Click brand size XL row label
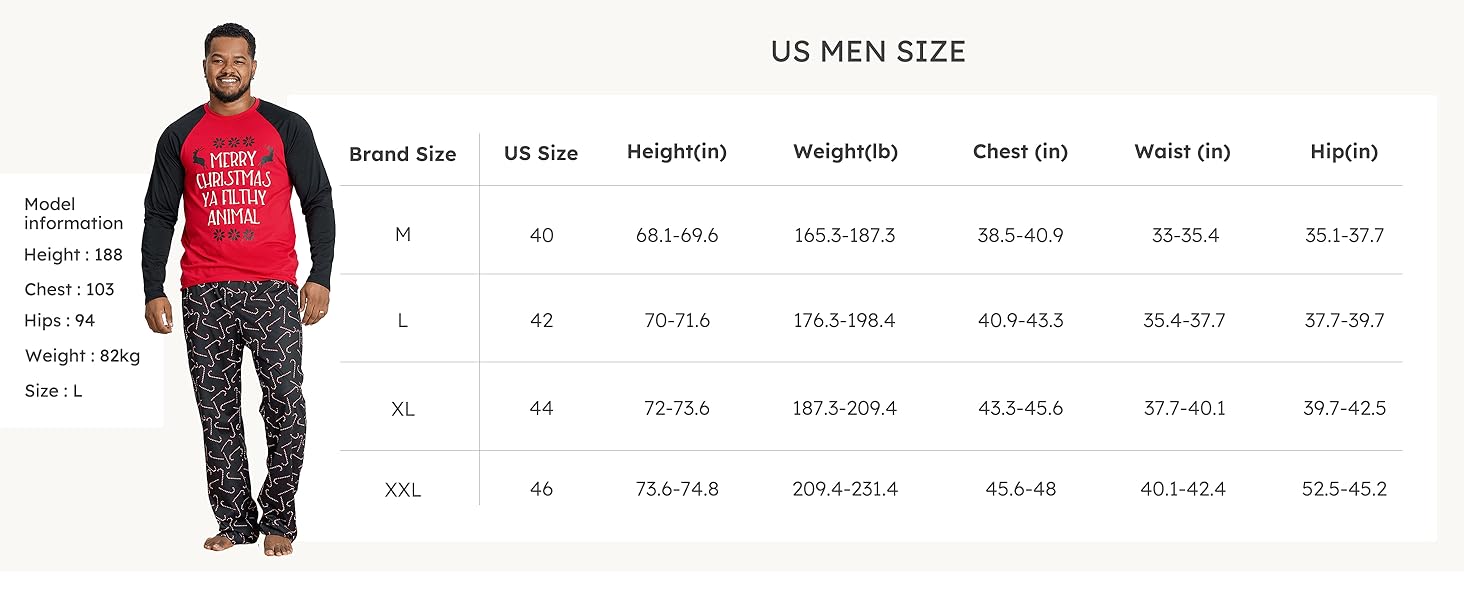 [x=403, y=409]
